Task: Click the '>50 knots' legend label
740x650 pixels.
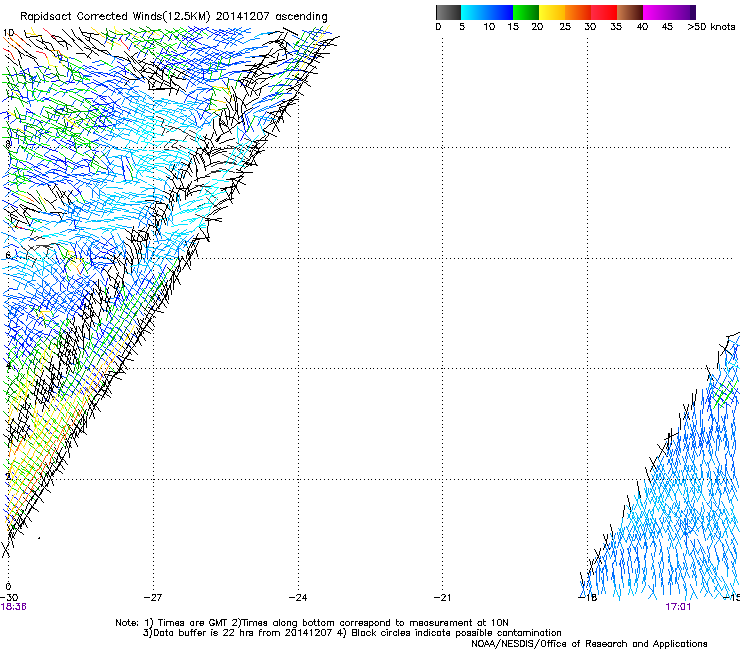Action: pyautogui.click(x=711, y=27)
